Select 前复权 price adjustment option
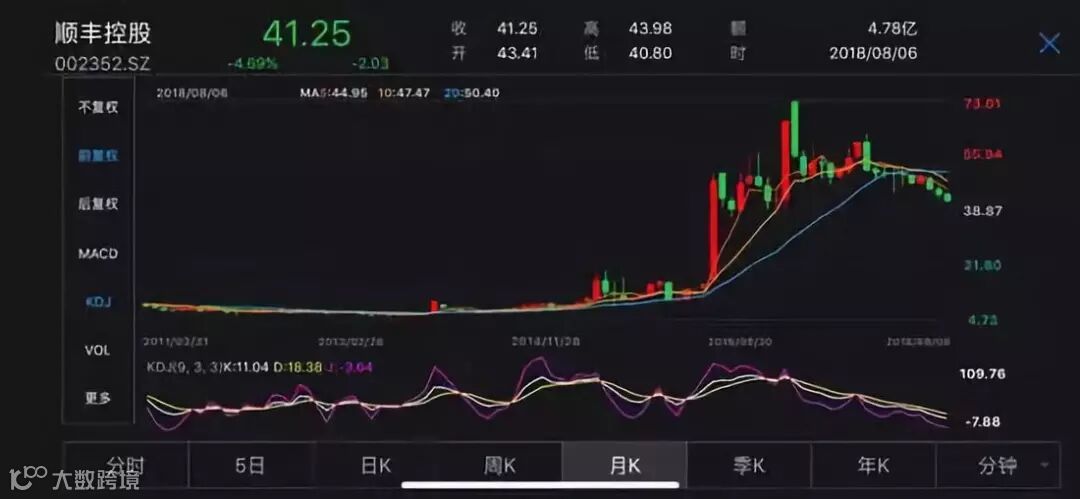 [x=98, y=156]
